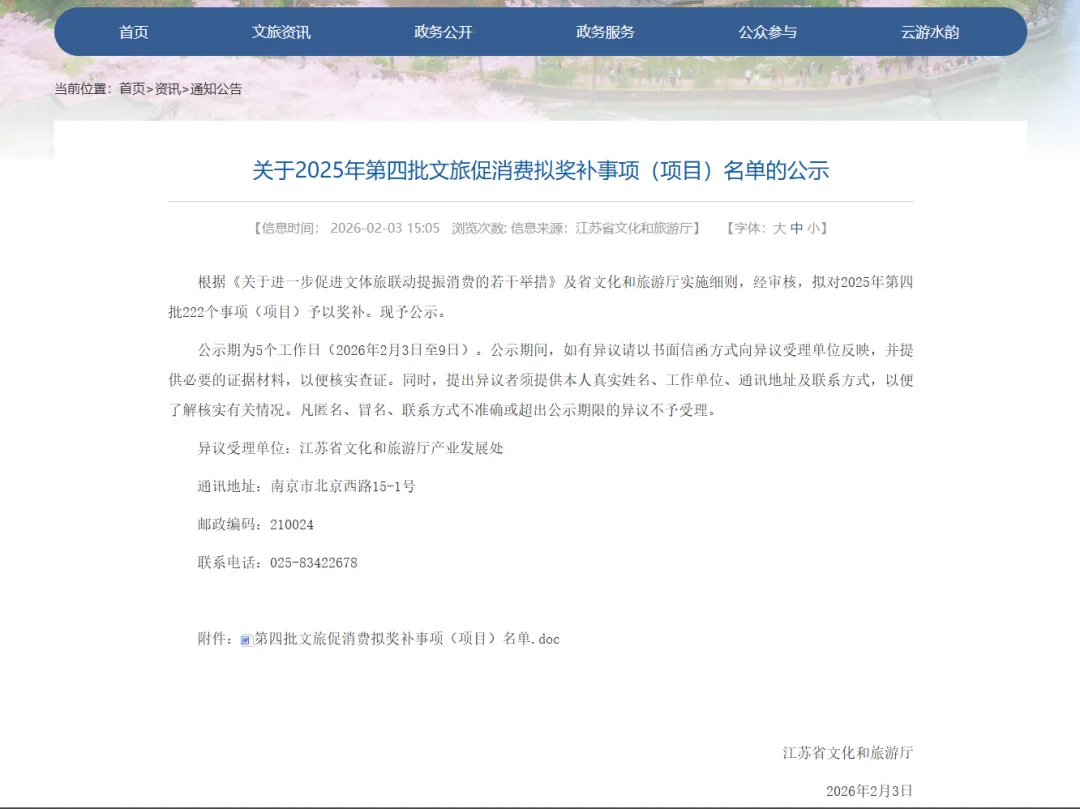The image size is (1080, 809).
Task: Click the doc file icon beside the attachment
Action: point(246,640)
